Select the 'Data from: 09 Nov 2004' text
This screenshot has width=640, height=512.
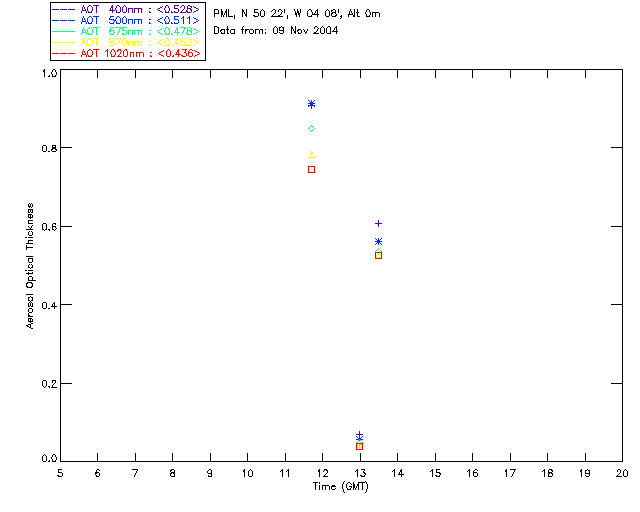tap(276, 31)
